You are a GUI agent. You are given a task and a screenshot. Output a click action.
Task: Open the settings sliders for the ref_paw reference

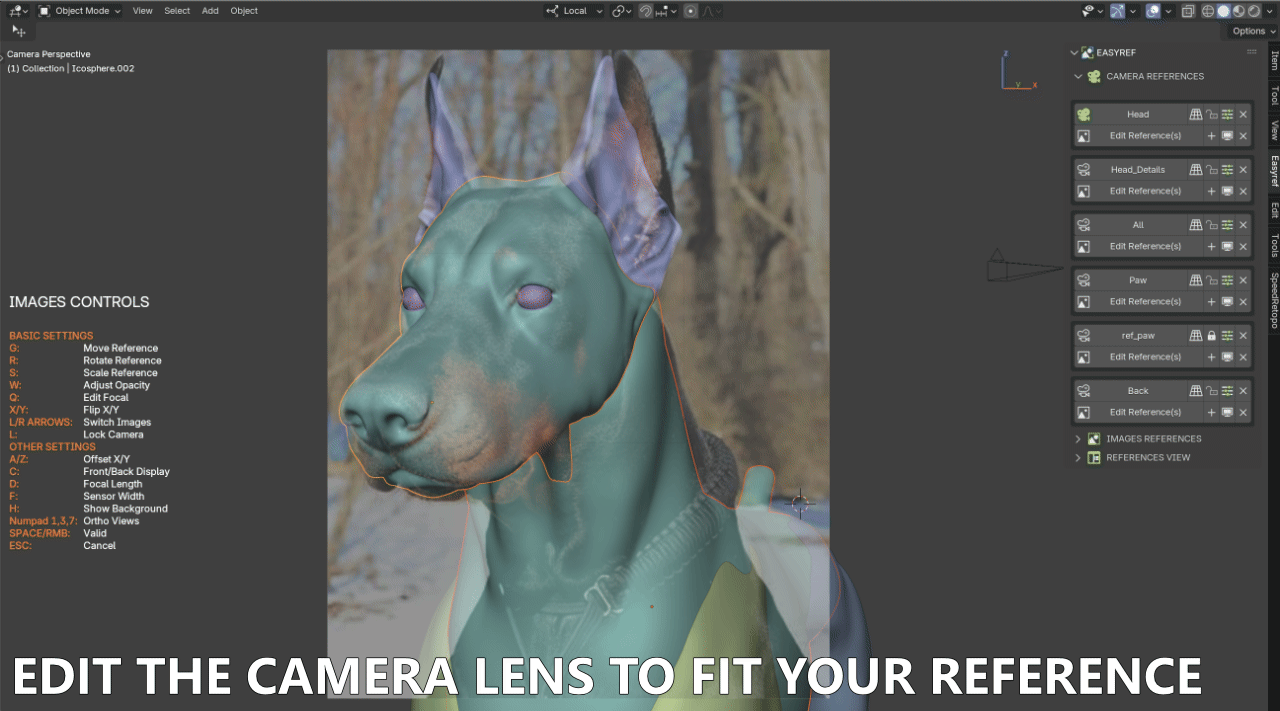[x=1228, y=335]
